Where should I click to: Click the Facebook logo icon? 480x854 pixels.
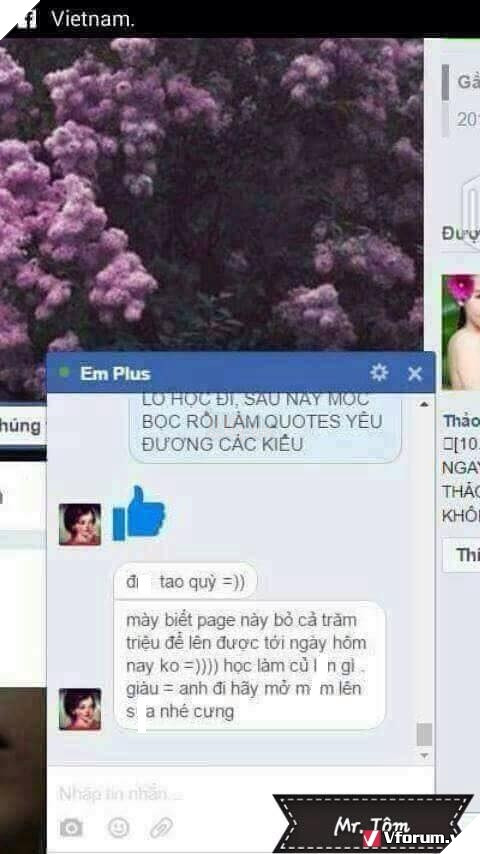pyautogui.click(x=26, y=20)
